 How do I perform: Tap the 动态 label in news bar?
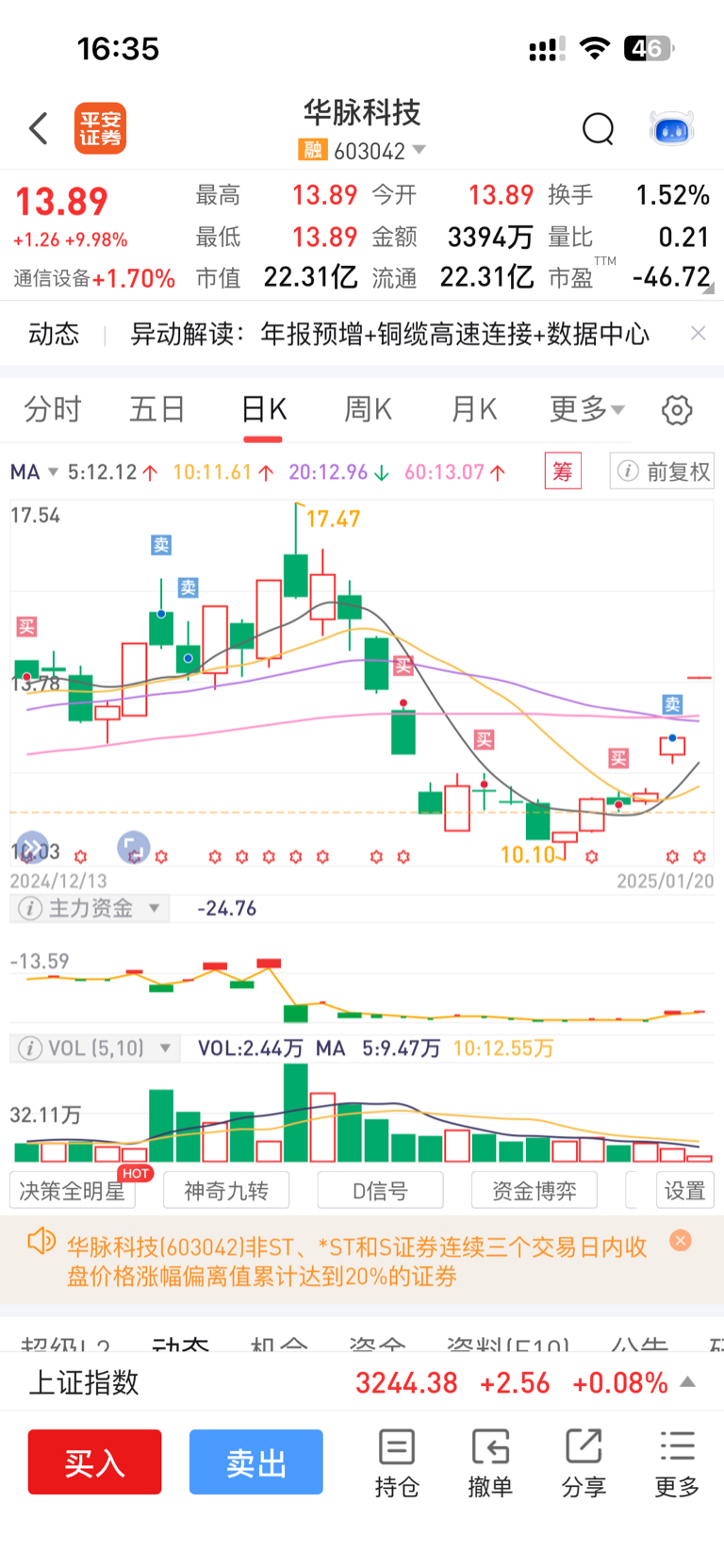(x=54, y=334)
